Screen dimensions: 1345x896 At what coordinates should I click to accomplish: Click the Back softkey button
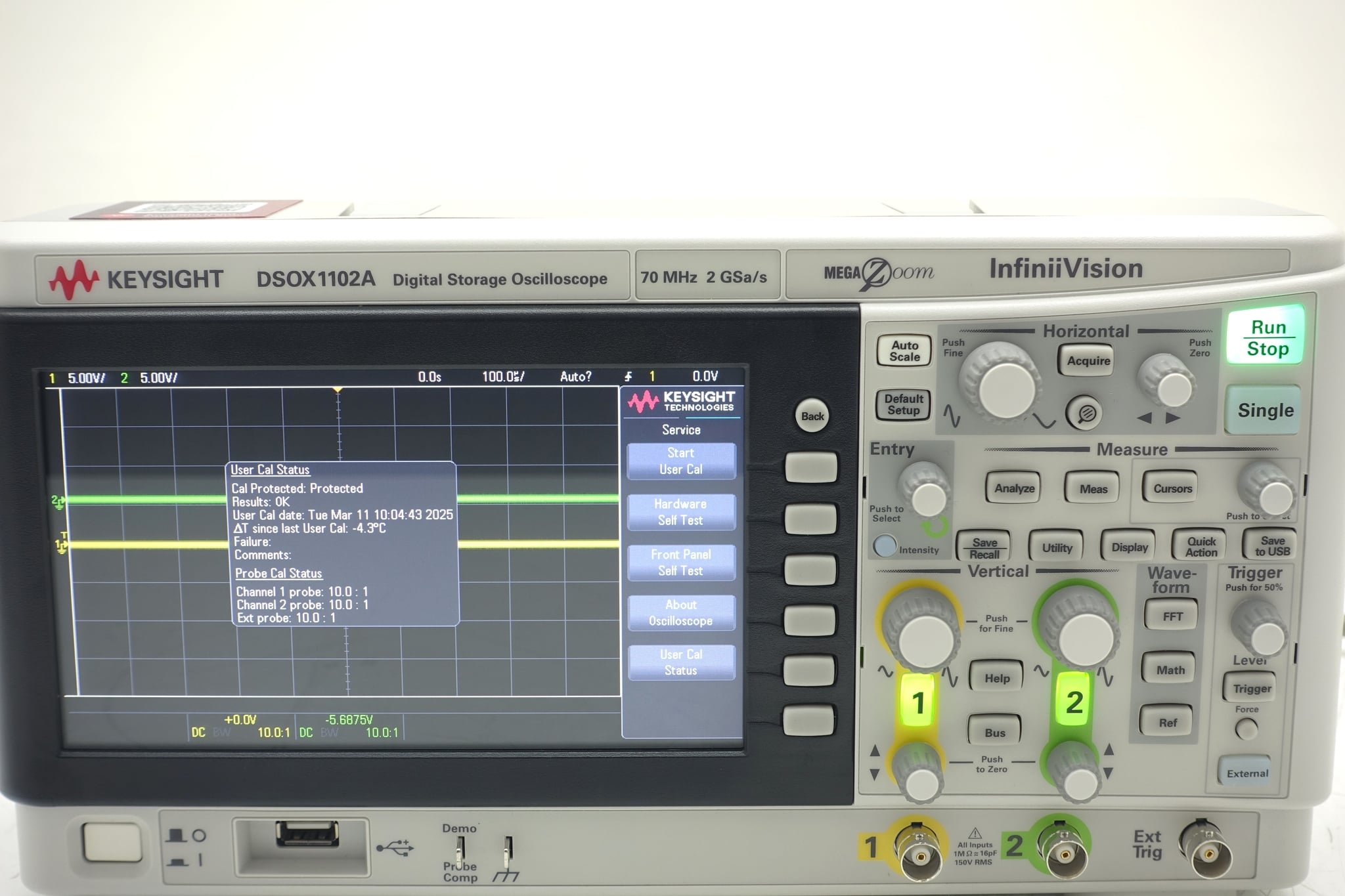click(x=812, y=416)
